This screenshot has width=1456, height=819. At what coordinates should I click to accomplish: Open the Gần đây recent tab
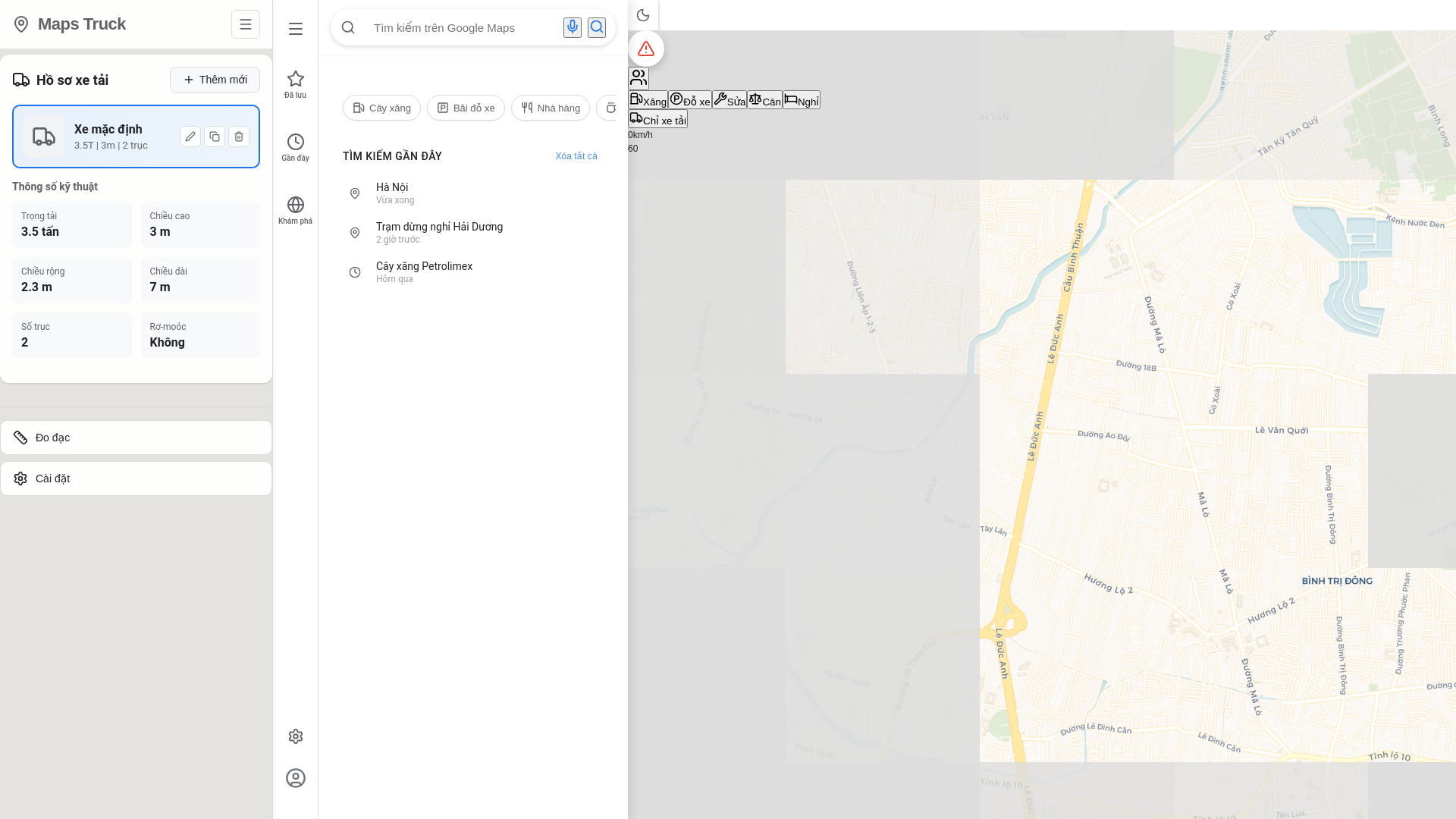(x=296, y=147)
